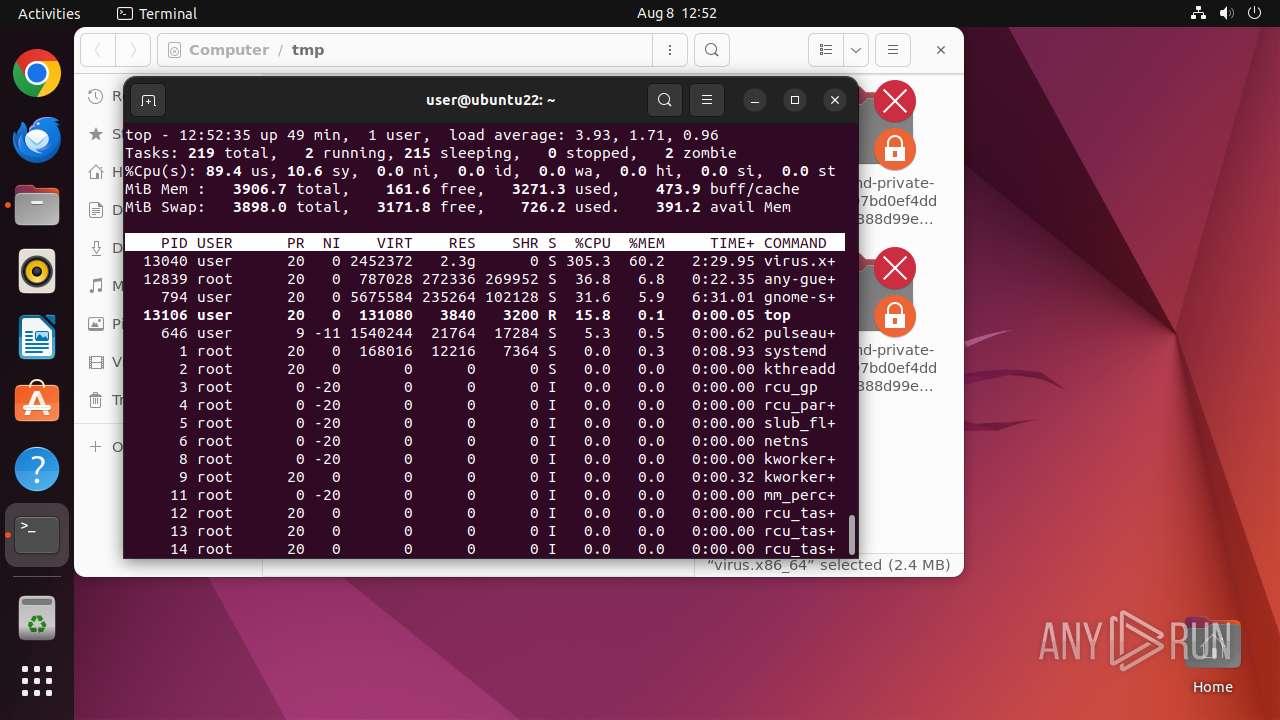This screenshot has height=720, width=1280.
Task: Click Music note in Files sidebar
Action: pos(96,286)
